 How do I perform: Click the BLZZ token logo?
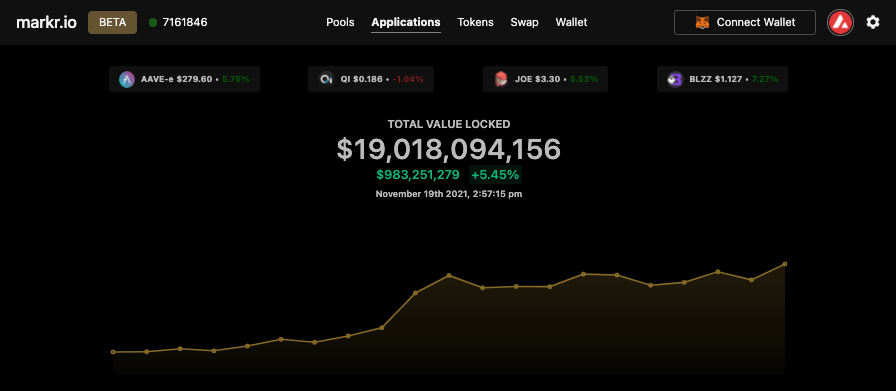pyautogui.click(x=675, y=79)
